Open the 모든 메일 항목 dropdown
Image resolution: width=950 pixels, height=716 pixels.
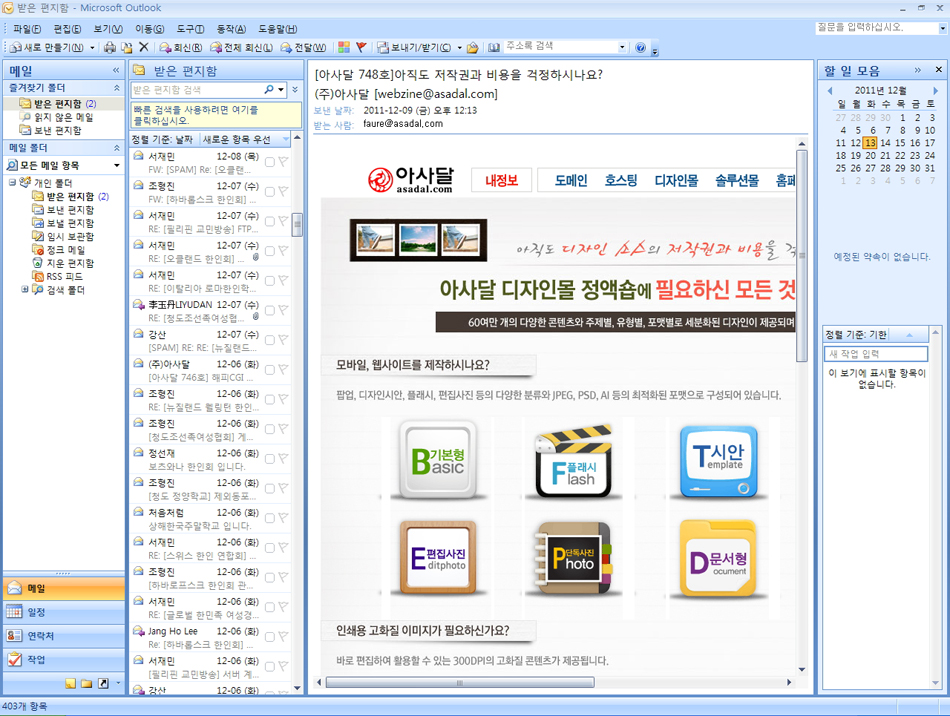117,165
